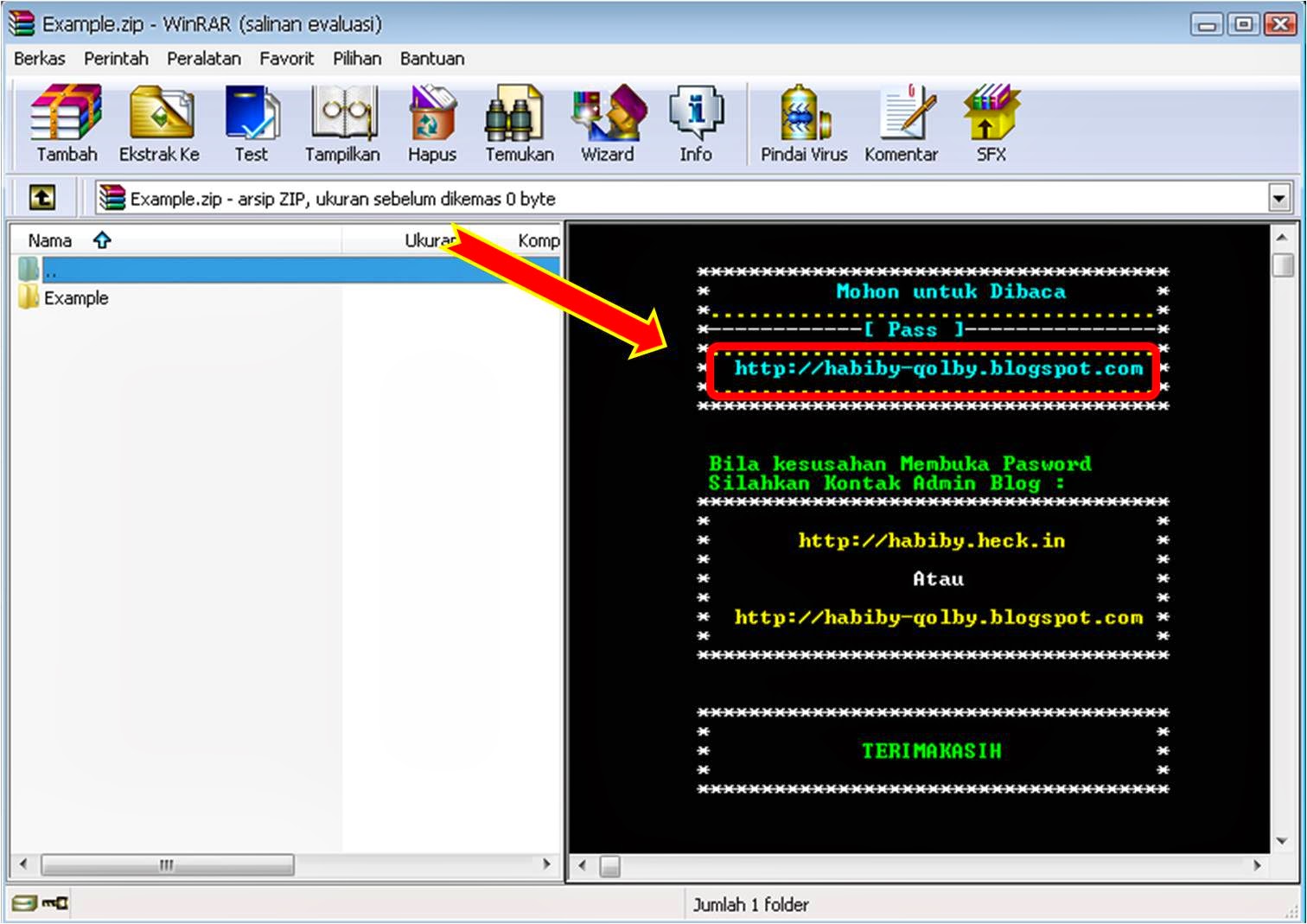Click comment pane horizontal scroll right arrow
Viewport: 1307px width, 924px height.
(1258, 865)
